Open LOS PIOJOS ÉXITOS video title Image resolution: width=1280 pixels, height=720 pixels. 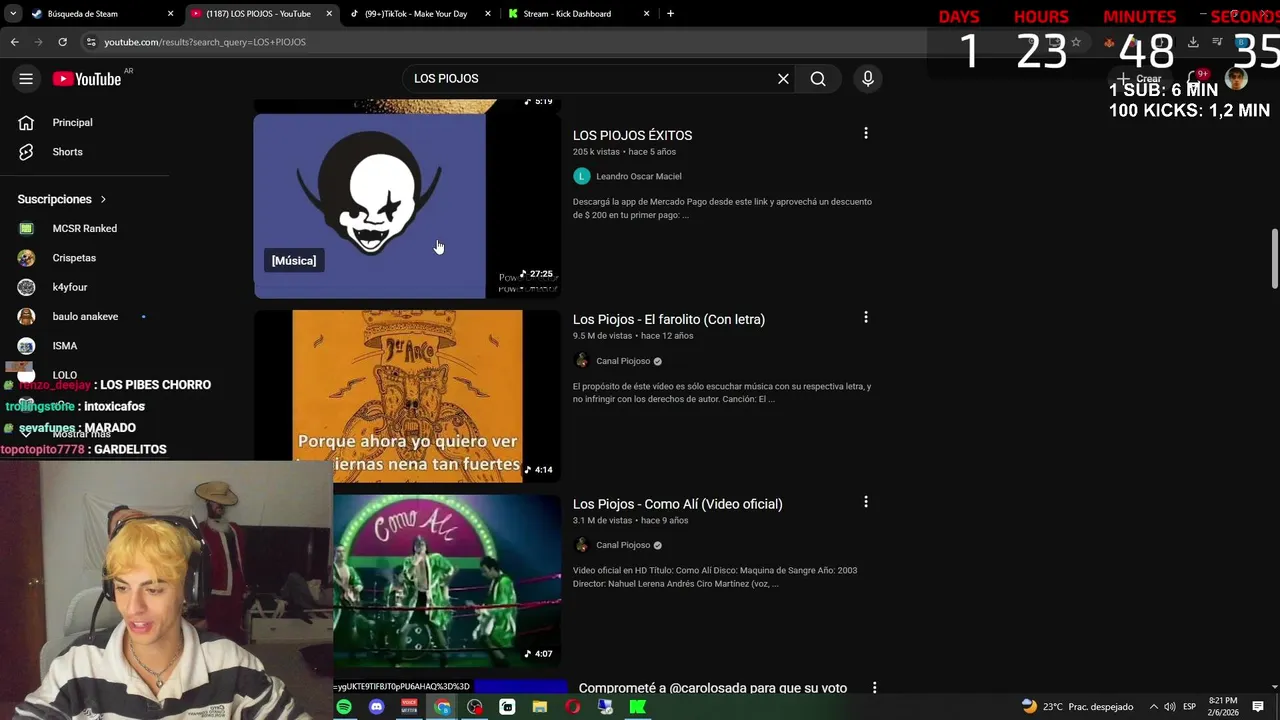(632, 135)
